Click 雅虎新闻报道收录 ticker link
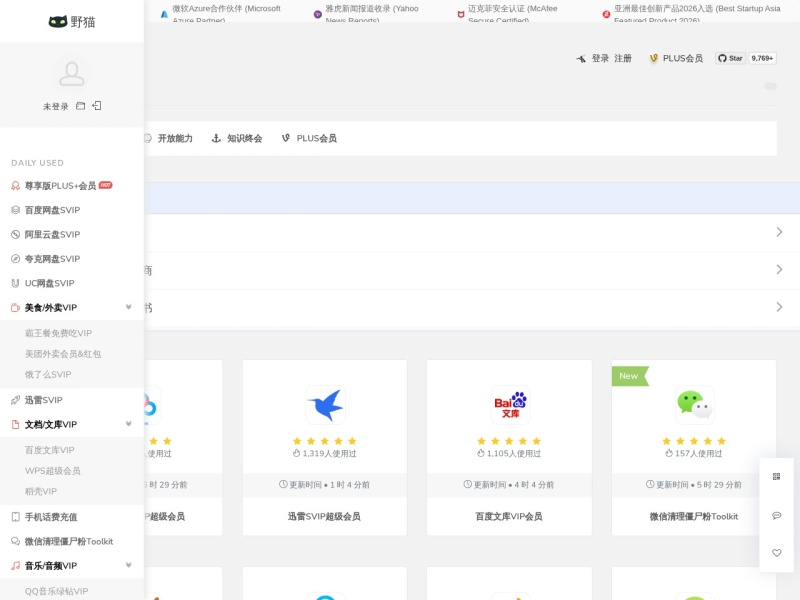This screenshot has height=600, width=800. 372,14
